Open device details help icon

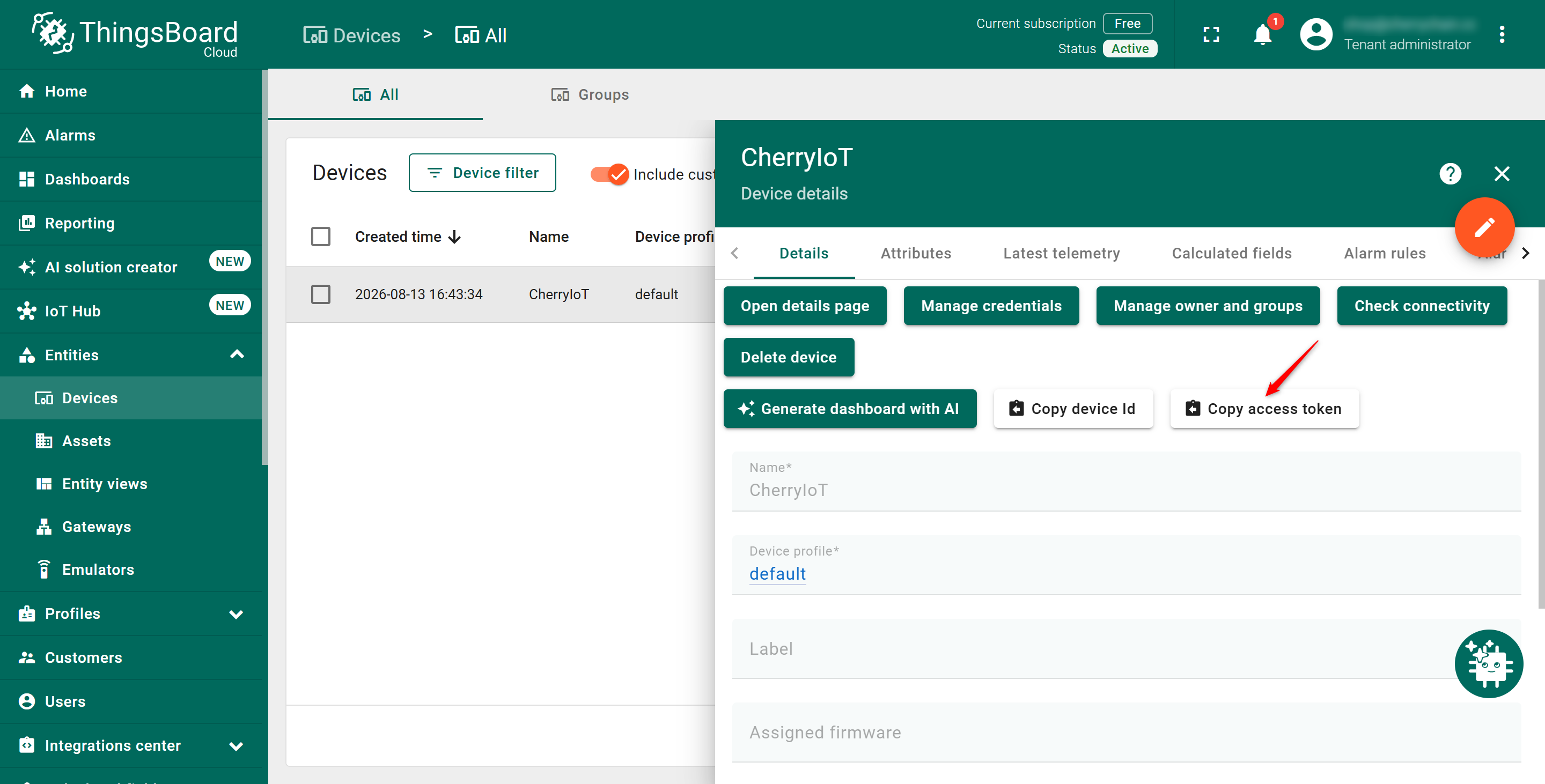1450,174
